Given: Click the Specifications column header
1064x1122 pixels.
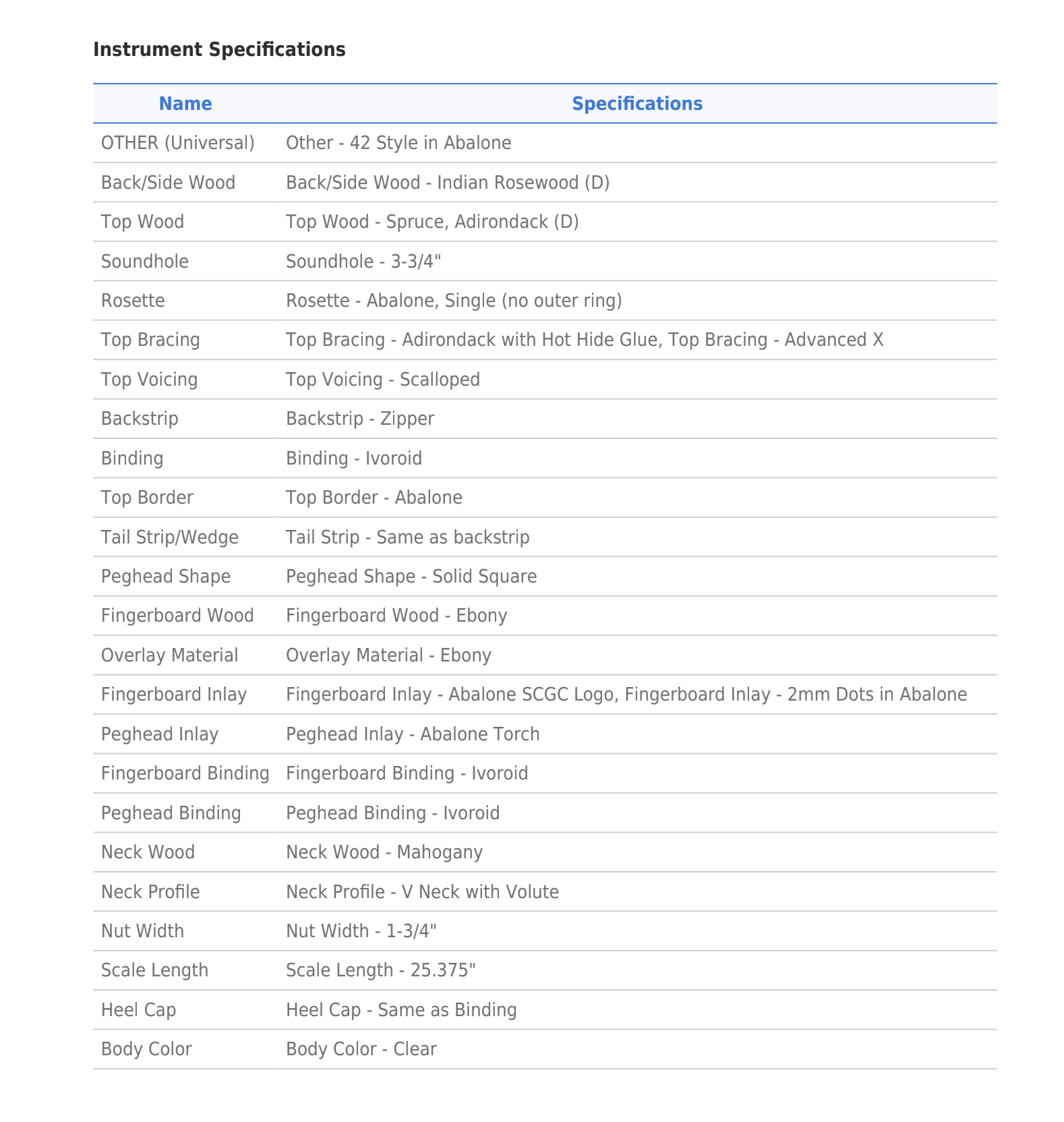Looking at the screenshot, I should (637, 104).
